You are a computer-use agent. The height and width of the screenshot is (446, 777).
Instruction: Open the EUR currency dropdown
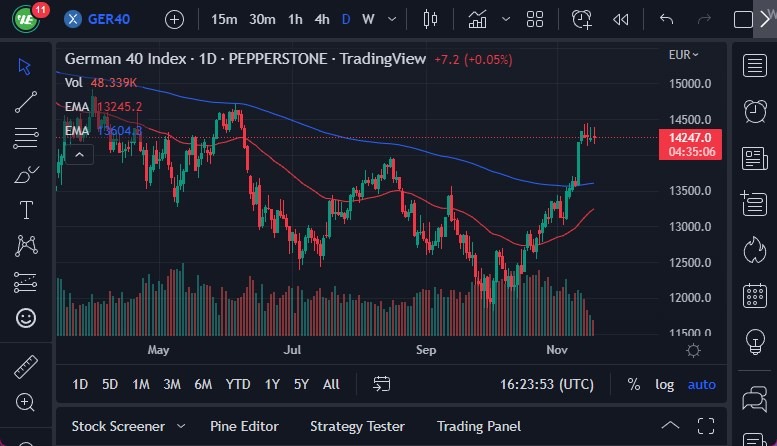point(684,55)
